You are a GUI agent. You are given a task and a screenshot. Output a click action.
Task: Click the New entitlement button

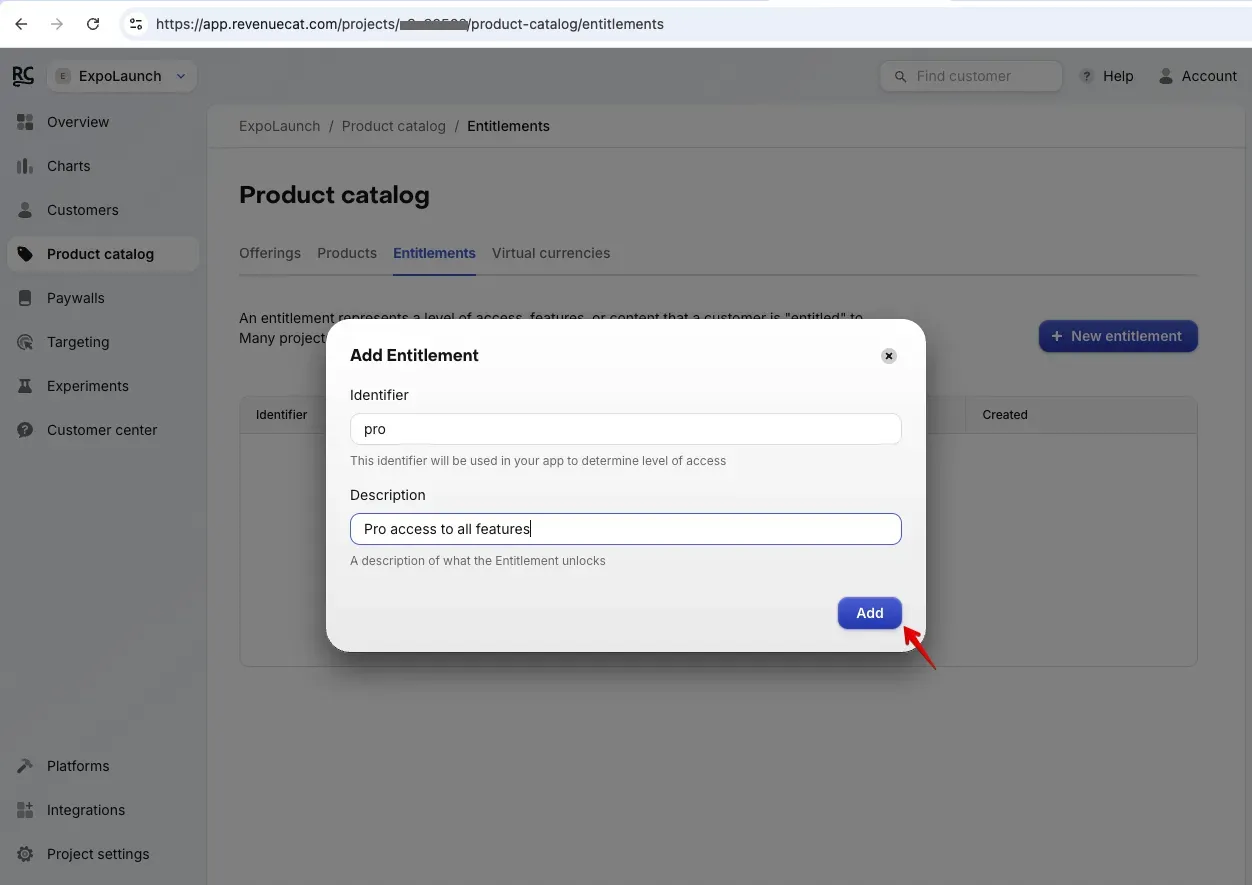1118,336
